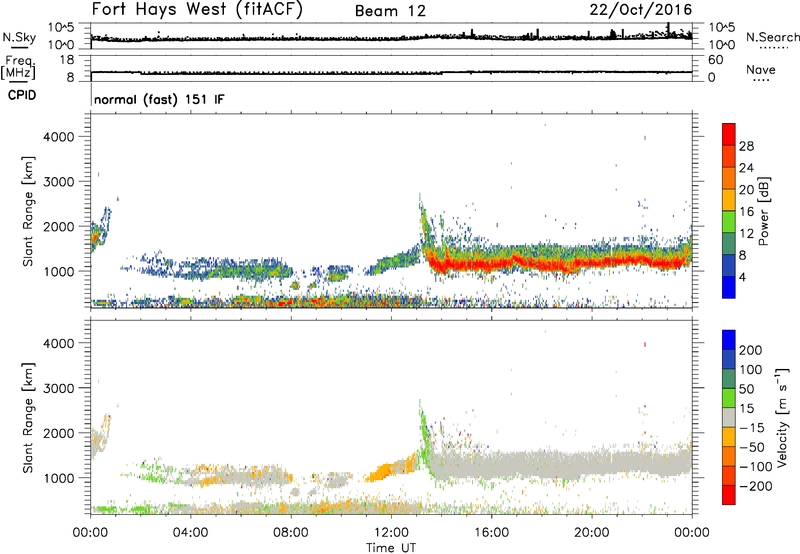Click the "20:00" time axis label

591,533
